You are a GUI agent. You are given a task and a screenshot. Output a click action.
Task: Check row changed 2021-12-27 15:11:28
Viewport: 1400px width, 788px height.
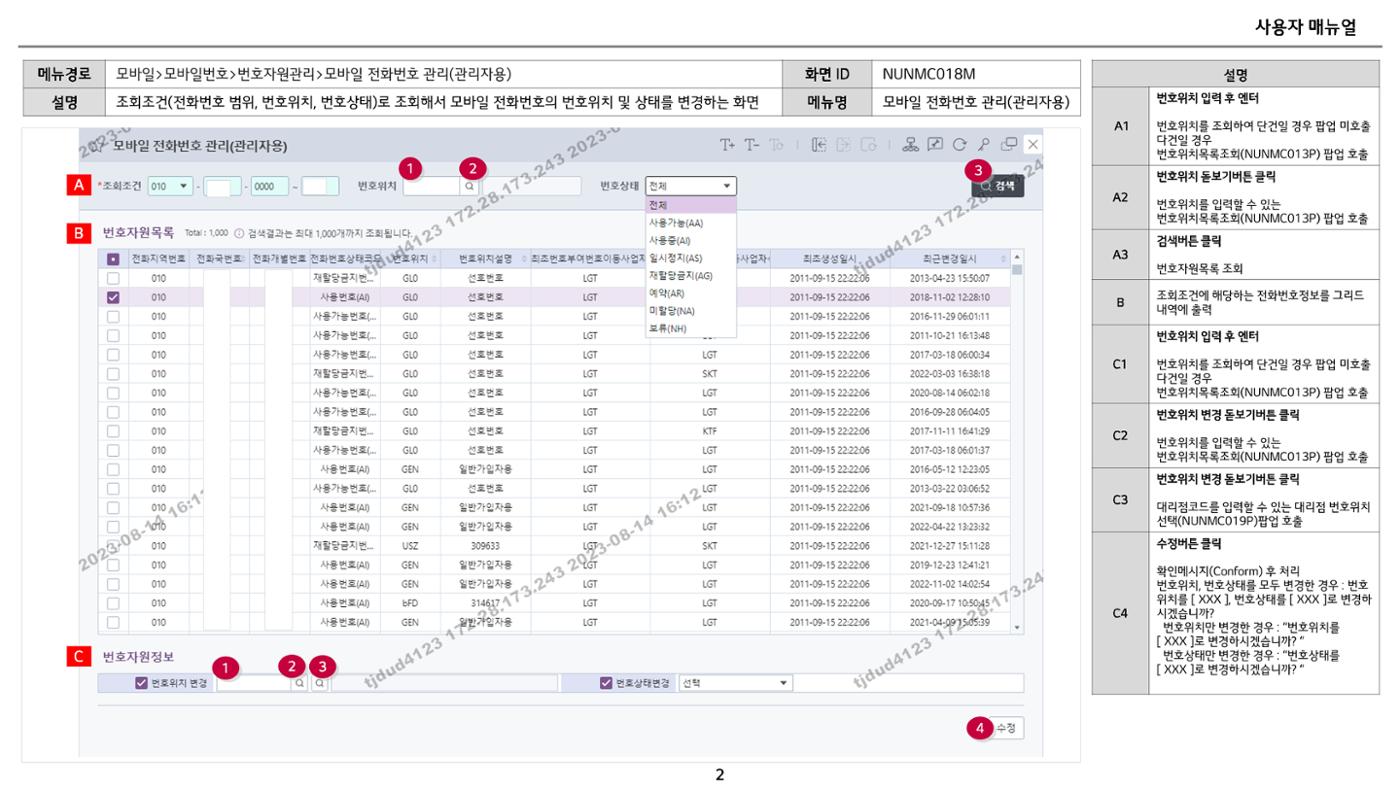click(x=113, y=545)
